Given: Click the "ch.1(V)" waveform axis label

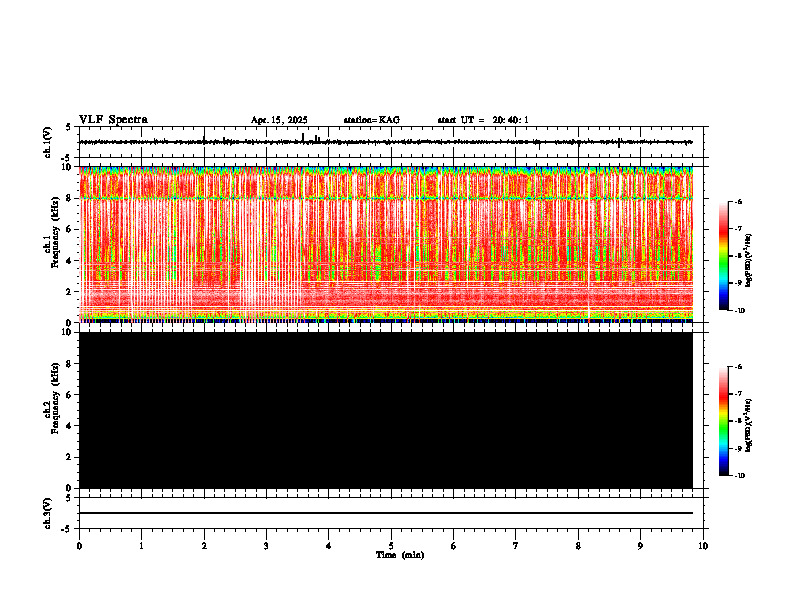Looking at the screenshot, I should click(48, 142).
